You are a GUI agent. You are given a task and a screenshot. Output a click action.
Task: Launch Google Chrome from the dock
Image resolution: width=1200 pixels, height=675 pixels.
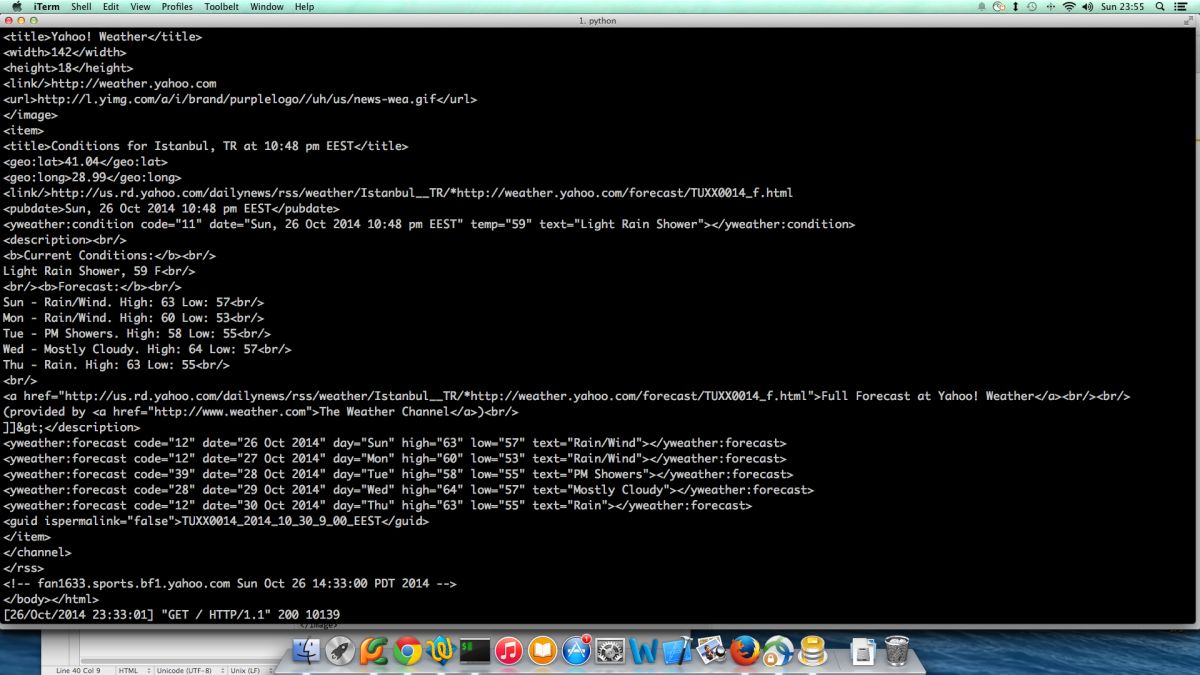tap(407, 651)
